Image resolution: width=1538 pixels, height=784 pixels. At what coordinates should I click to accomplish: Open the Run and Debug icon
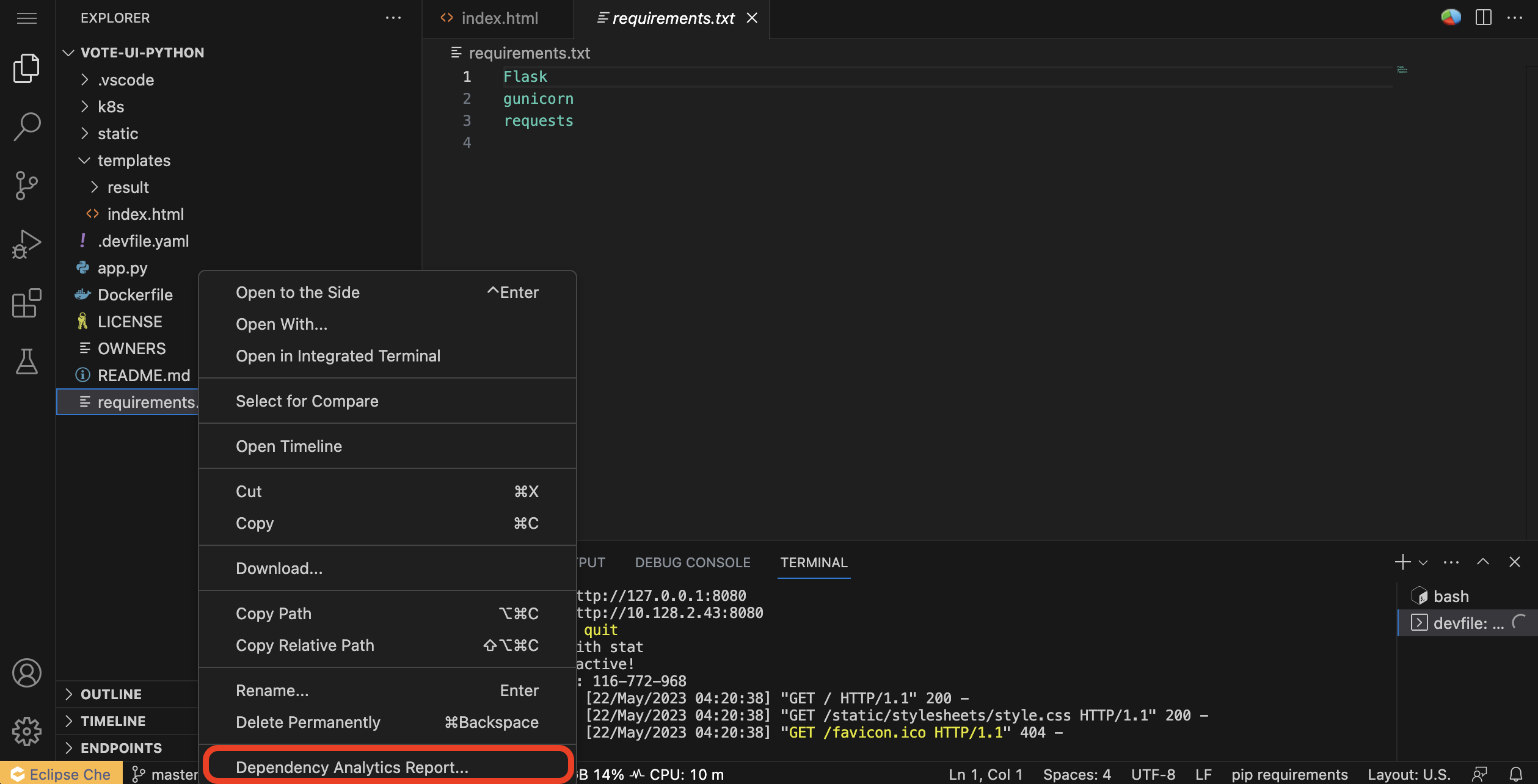tap(26, 243)
